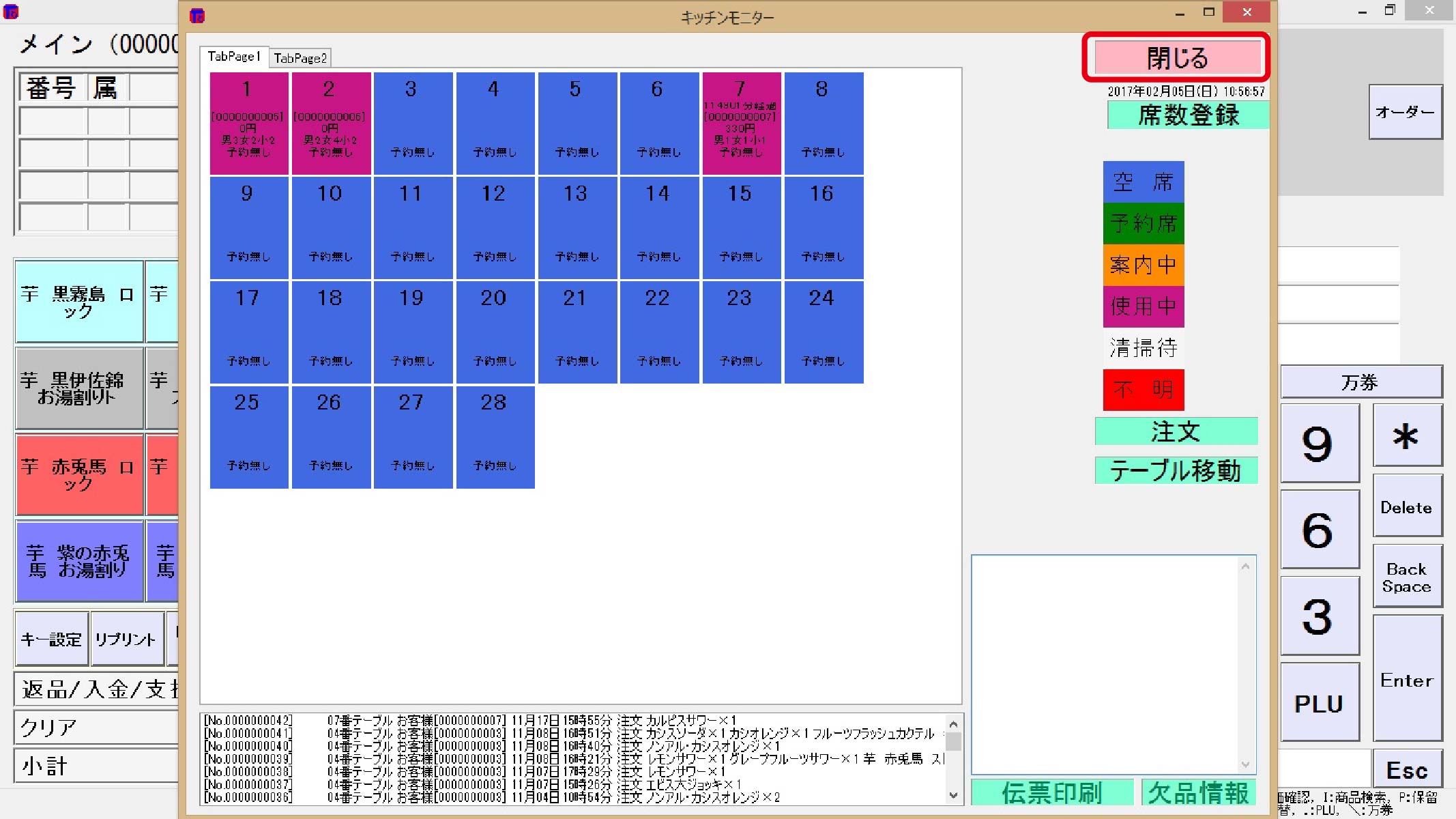Open 欠品情報 out-of-stock info
This screenshot has height=819, width=1456.
coord(1198,792)
